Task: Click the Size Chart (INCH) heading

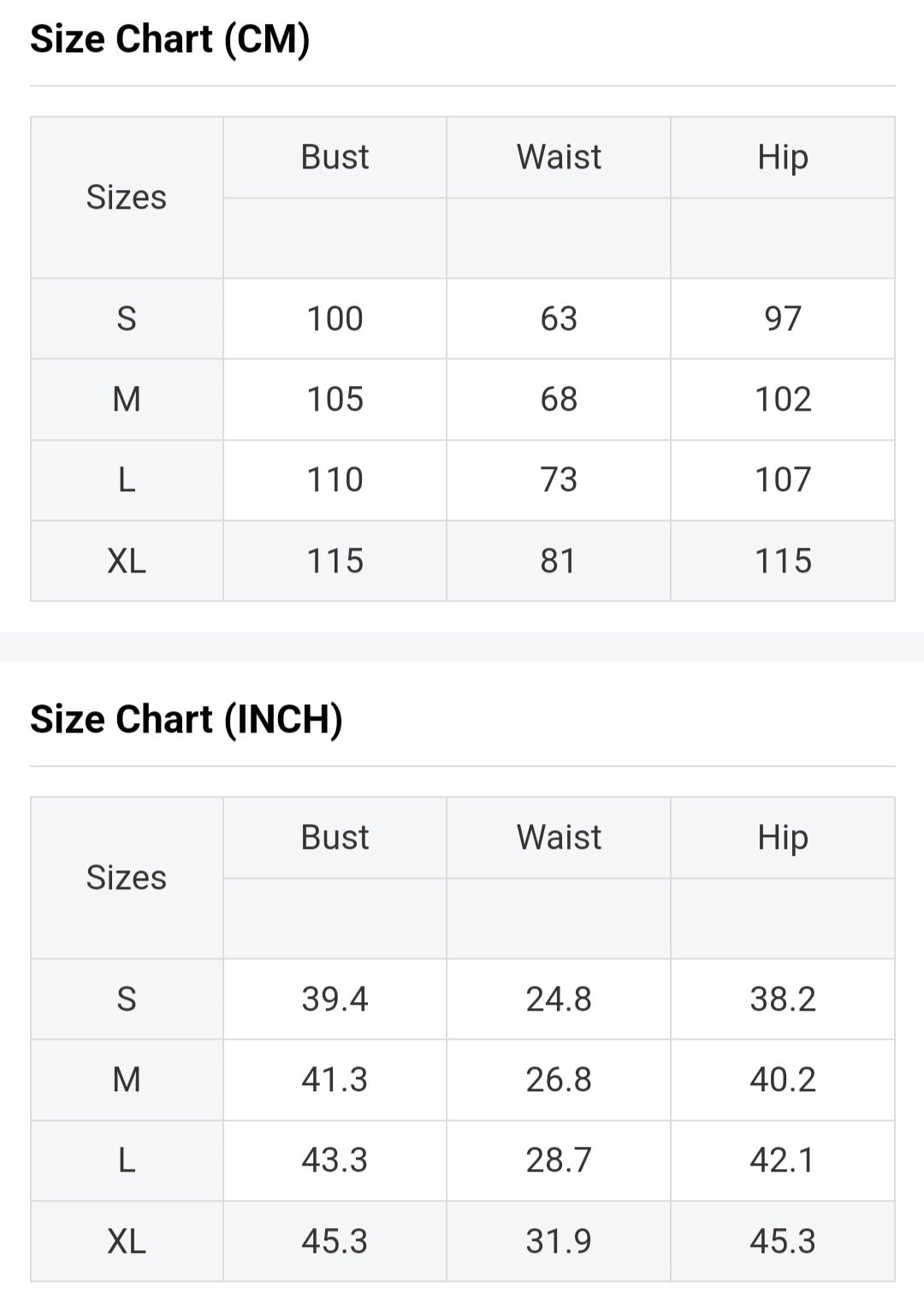Action: pos(186,719)
